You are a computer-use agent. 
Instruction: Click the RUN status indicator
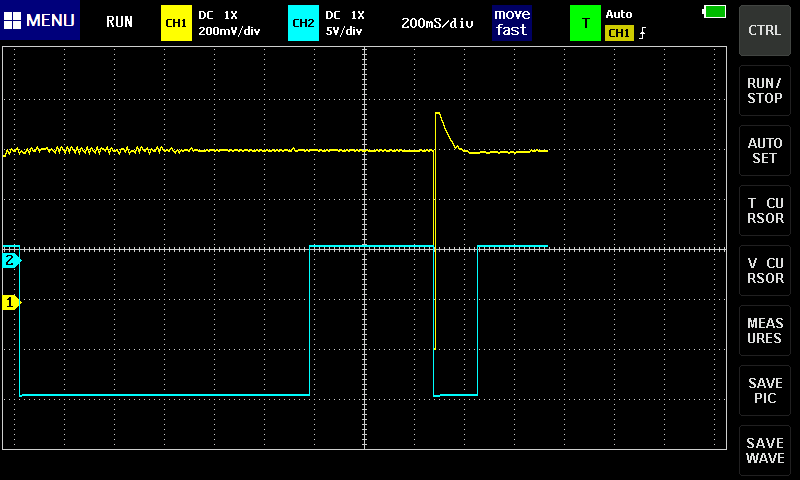coord(119,22)
